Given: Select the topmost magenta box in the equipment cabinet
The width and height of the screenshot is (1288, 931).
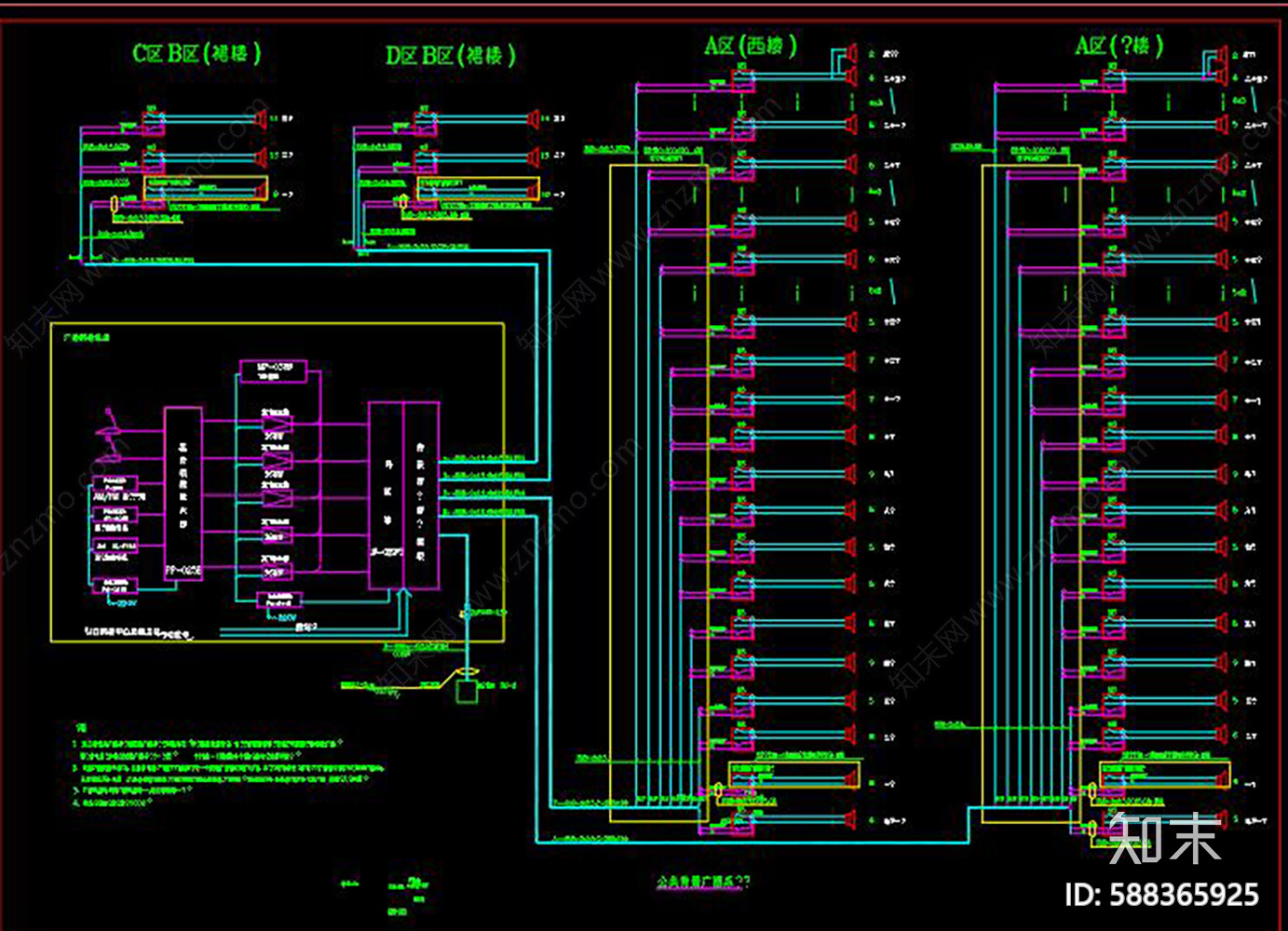Looking at the screenshot, I should click(273, 371).
